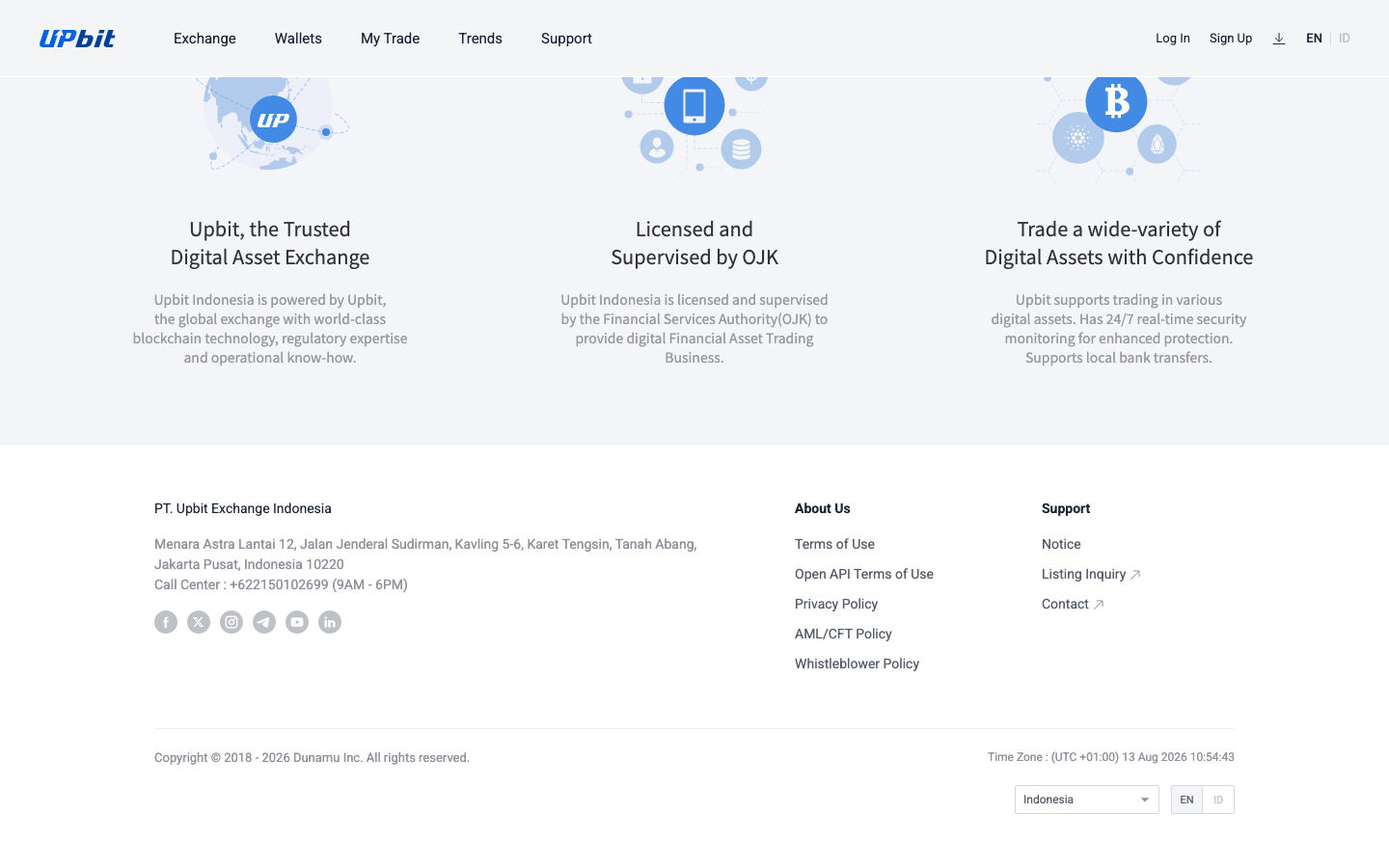Viewport: 1389px width, 868px height.
Task: Select EN button in footer
Action: pos(1186,800)
